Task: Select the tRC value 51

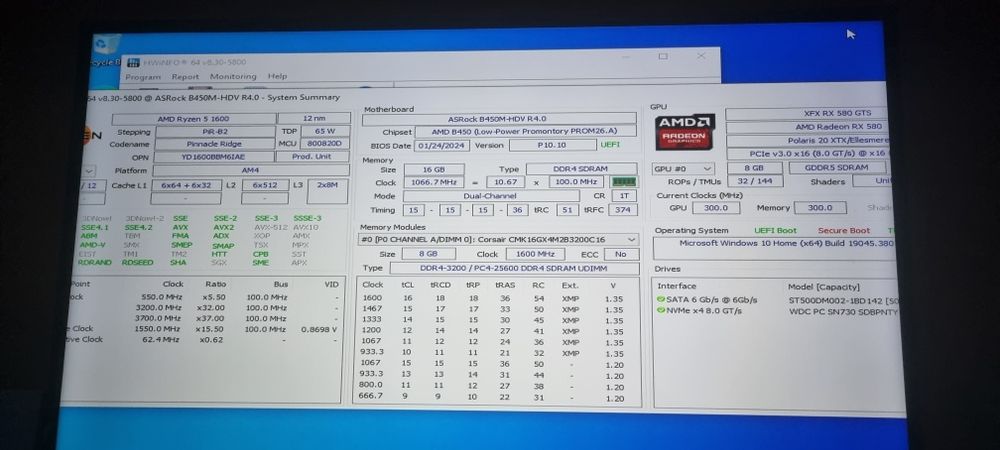Action: 568,210
